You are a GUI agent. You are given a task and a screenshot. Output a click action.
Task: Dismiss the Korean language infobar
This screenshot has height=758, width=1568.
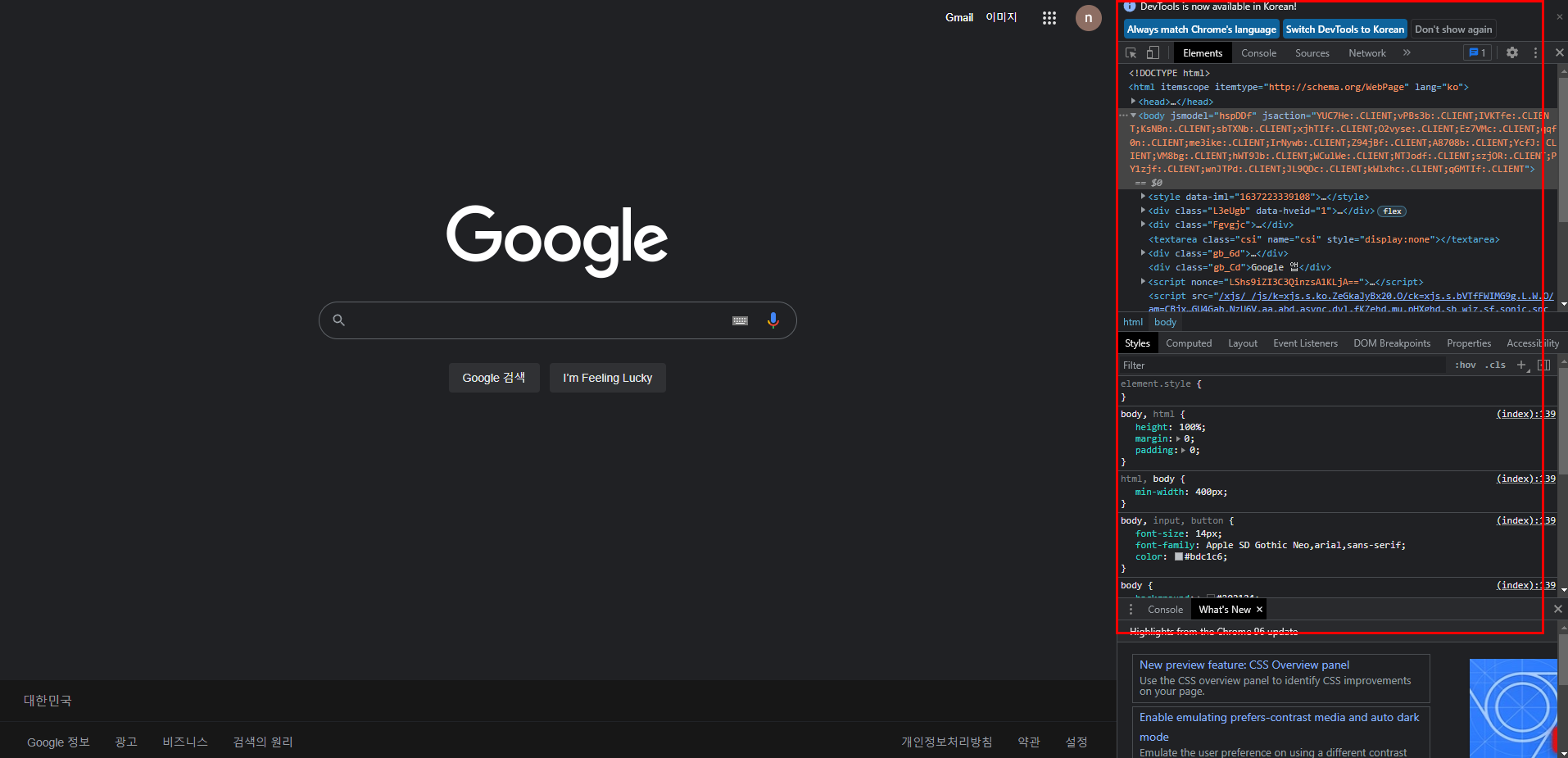[1559, 16]
